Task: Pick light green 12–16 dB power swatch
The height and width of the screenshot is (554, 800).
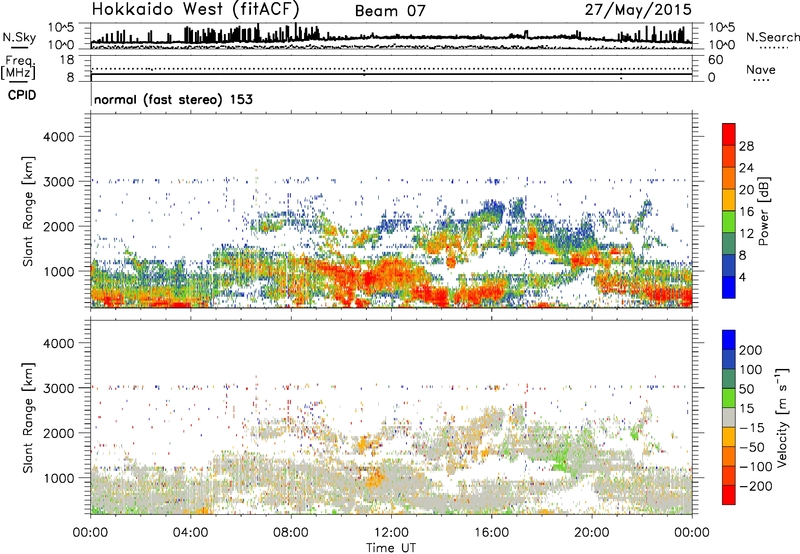Action: [x=729, y=221]
